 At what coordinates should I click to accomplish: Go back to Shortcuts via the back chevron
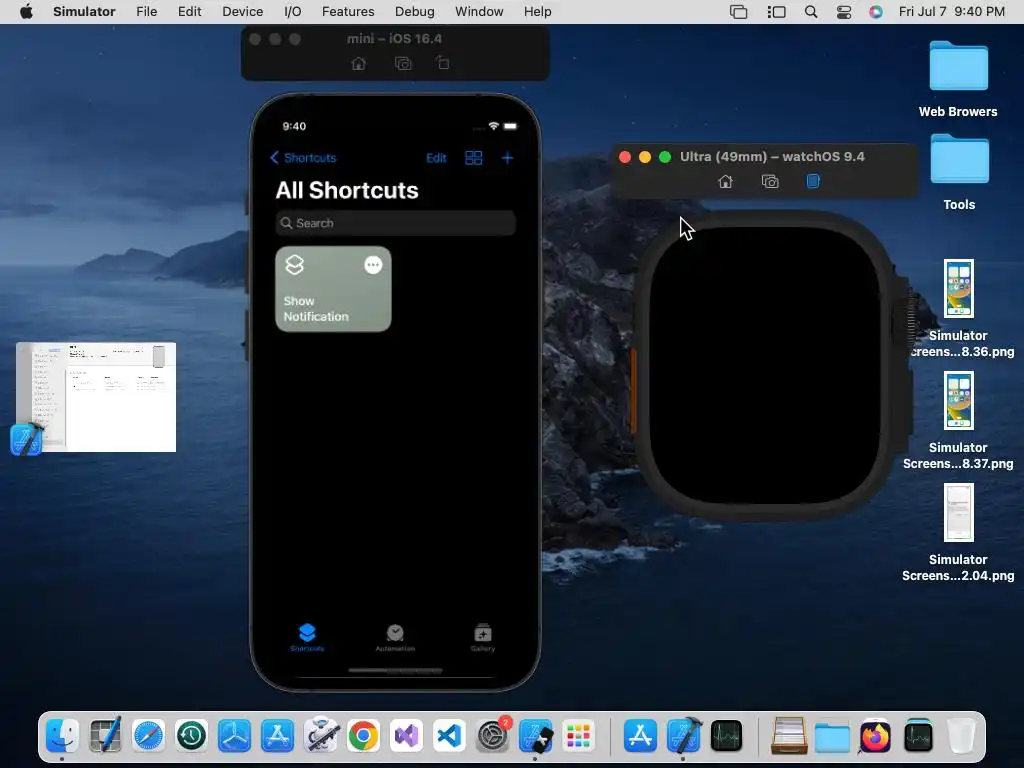pos(303,158)
